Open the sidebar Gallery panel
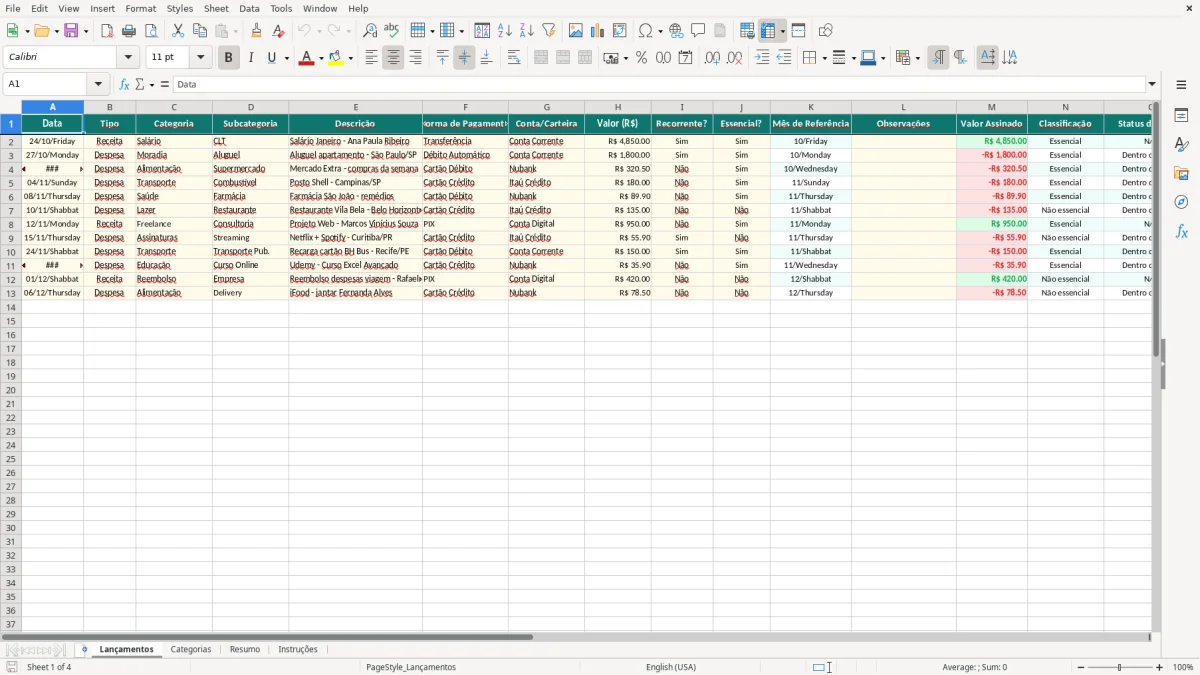This screenshot has height=675, width=1200. click(1181, 173)
